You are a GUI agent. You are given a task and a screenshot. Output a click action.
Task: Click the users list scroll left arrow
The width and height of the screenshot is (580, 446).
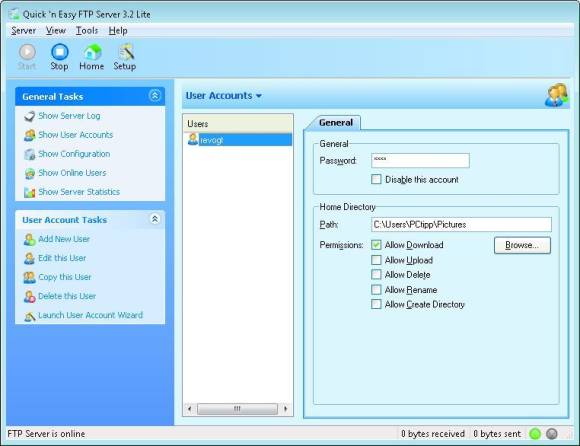(190, 409)
